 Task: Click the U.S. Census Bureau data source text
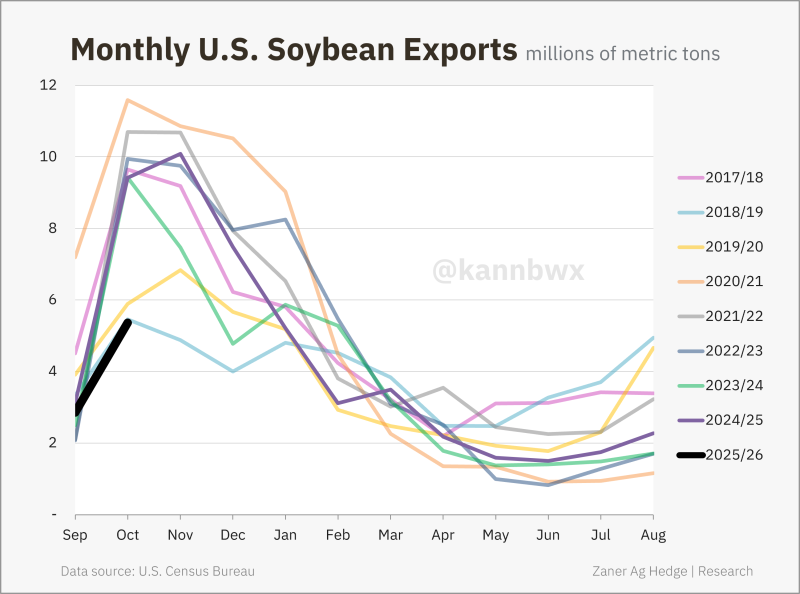157,571
